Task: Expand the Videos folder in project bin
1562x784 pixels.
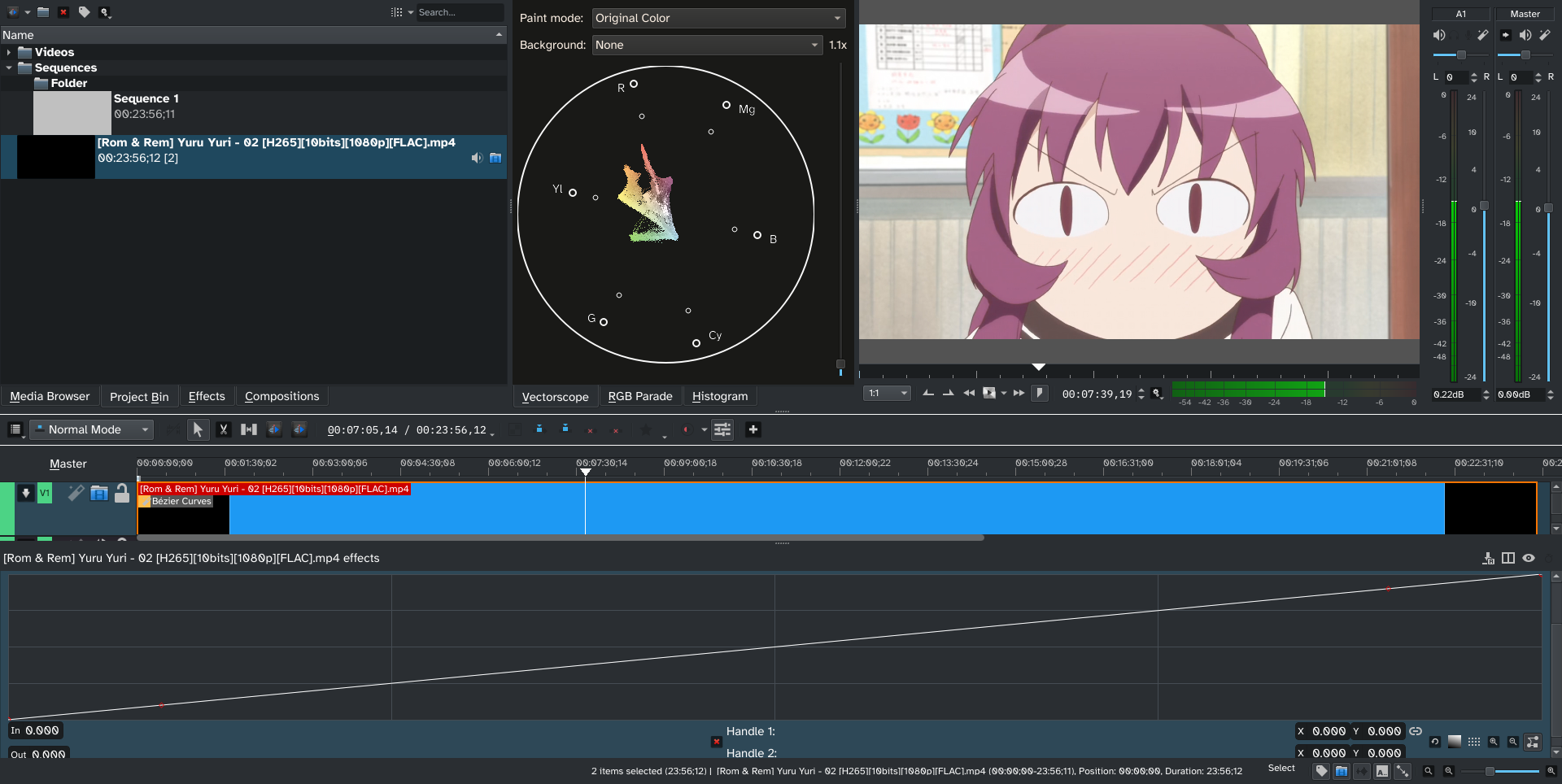Action: click(x=9, y=52)
